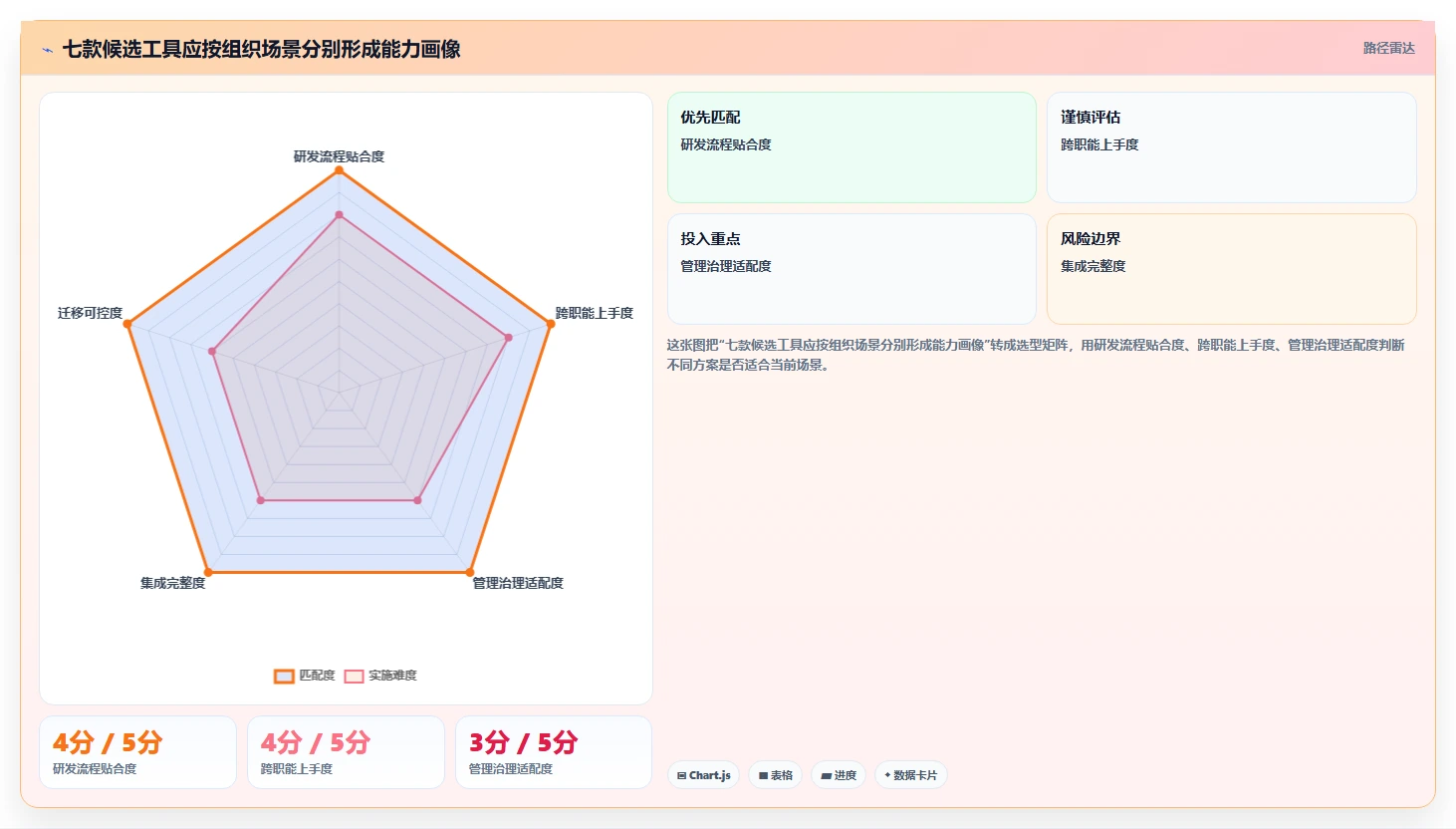The image size is (1456, 829).
Task: Open the 谨慎评估 card
Action: point(1232,147)
